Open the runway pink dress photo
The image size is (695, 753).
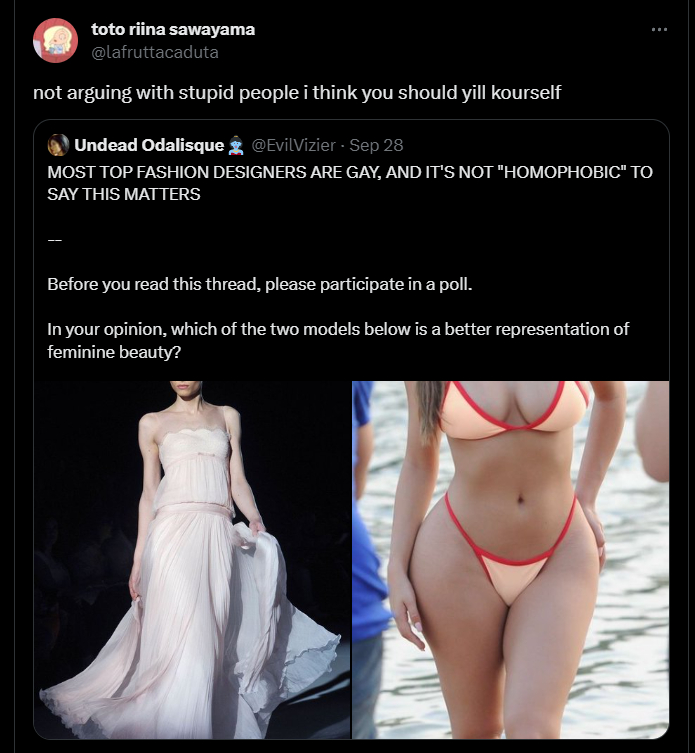coord(192,560)
